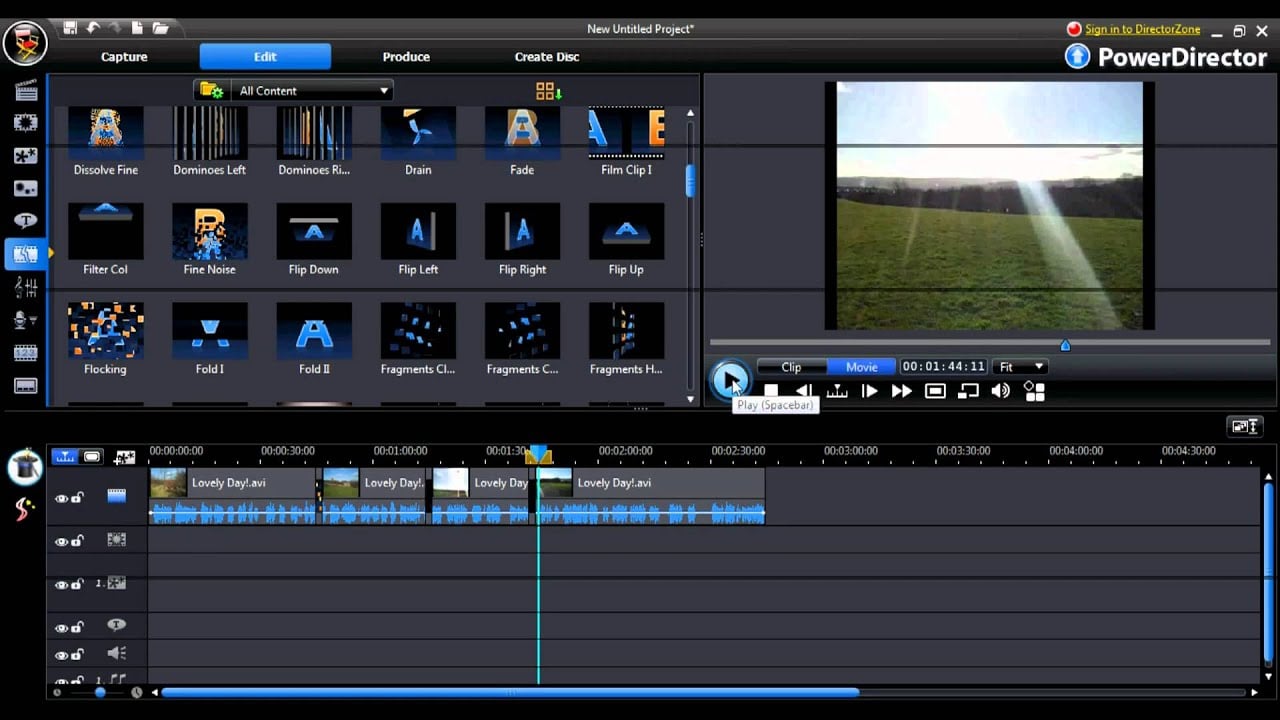Click the timeline zoom slider handle

tap(100, 691)
